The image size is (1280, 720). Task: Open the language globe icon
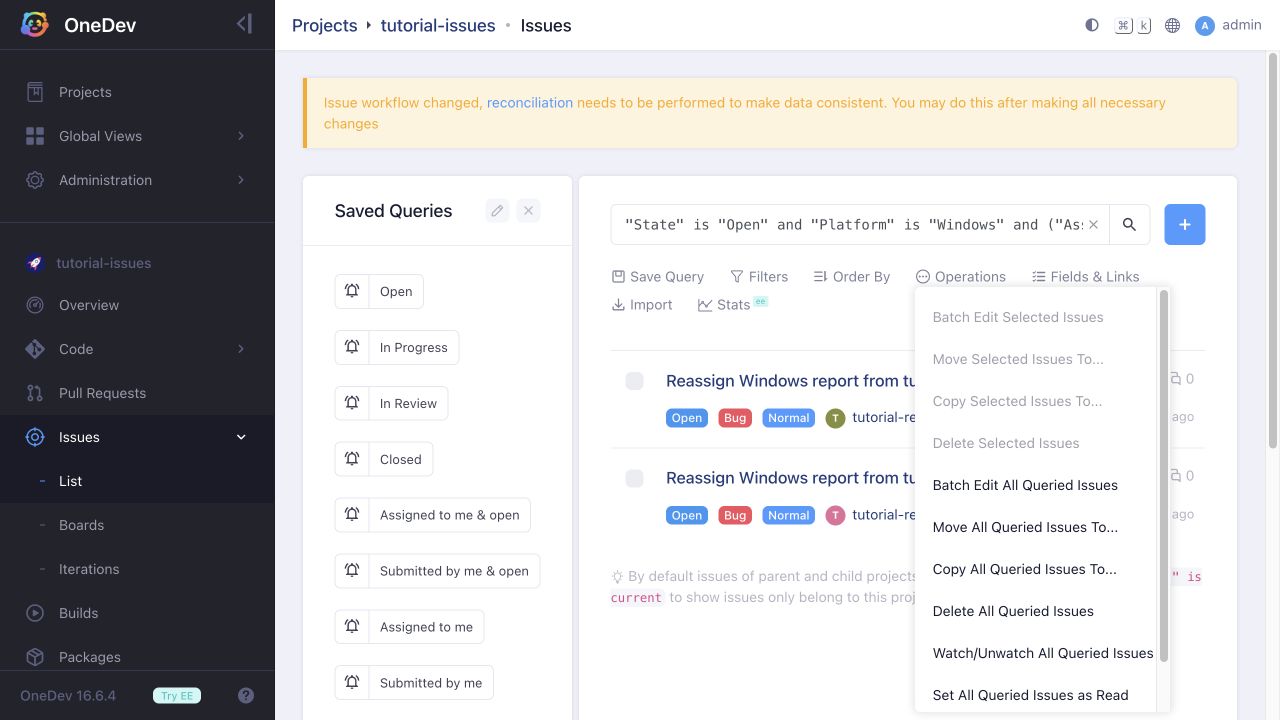[x=1173, y=25]
